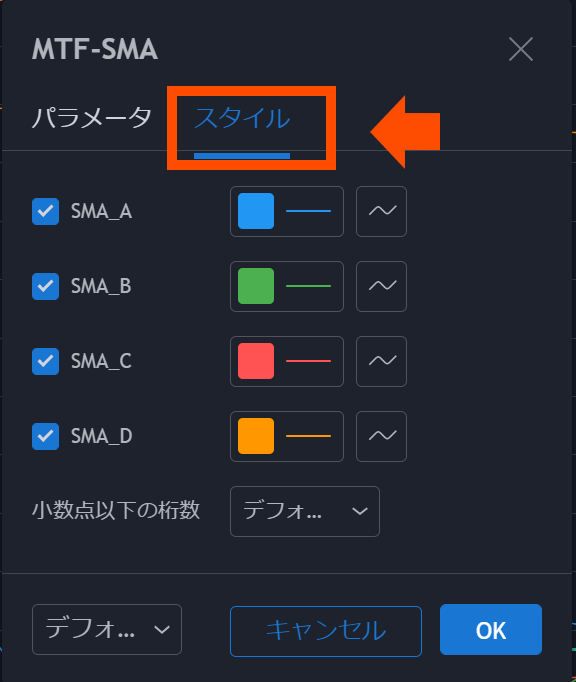Click the blue color swatch for SMA_A

tap(256, 211)
